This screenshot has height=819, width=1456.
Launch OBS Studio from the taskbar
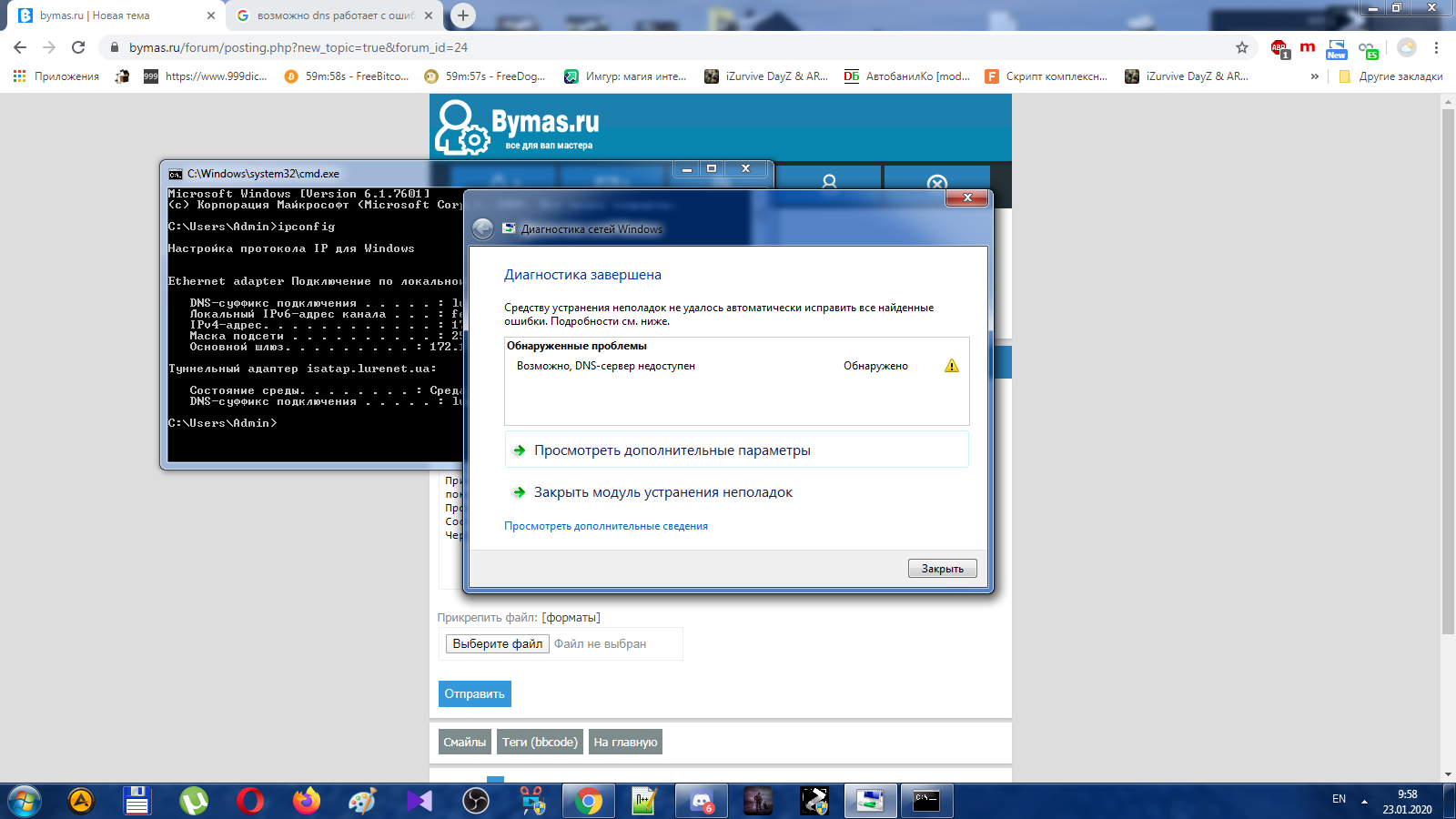pyautogui.click(x=476, y=801)
